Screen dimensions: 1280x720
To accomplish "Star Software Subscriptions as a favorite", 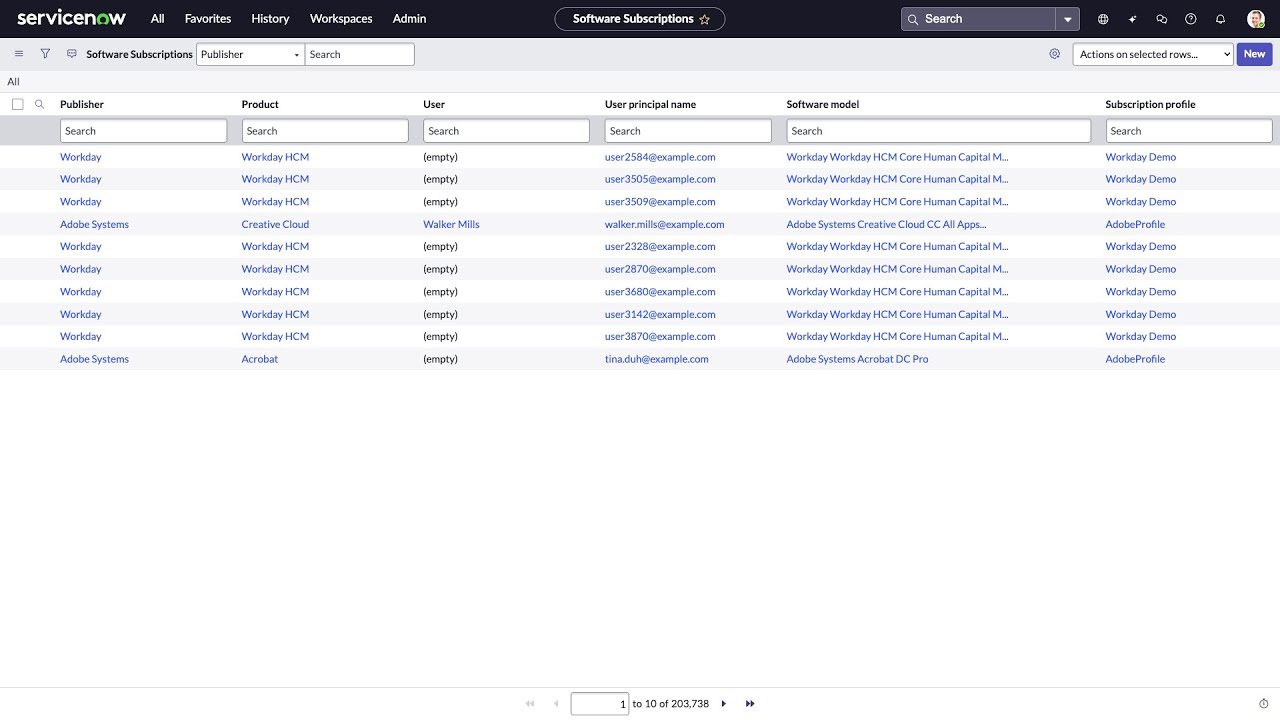I will point(705,18).
